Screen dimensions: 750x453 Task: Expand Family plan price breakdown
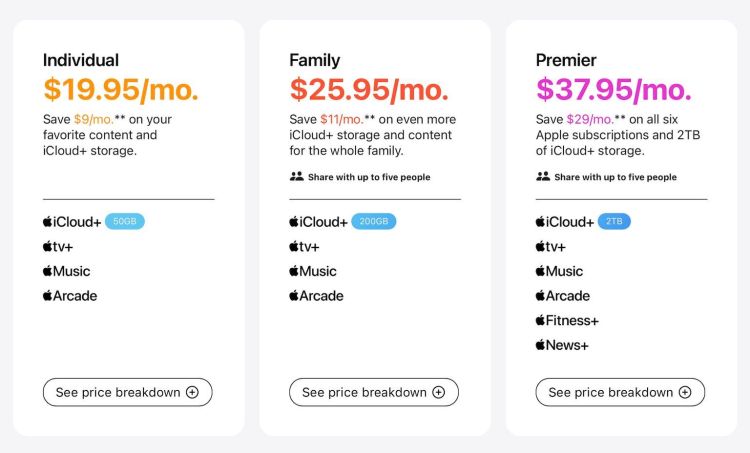tap(374, 392)
